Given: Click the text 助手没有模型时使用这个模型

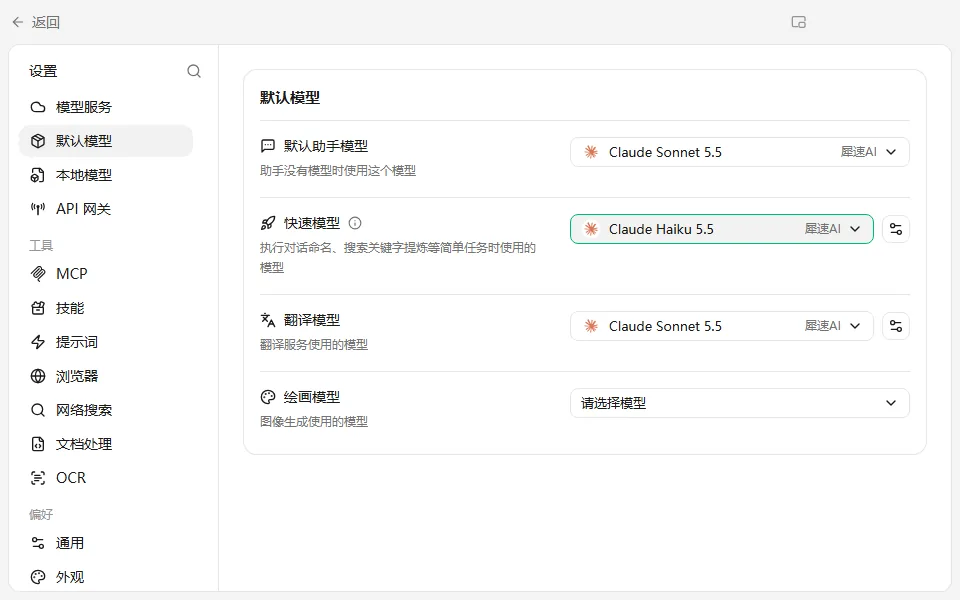Looking at the screenshot, I should click(x=338, y=171).
